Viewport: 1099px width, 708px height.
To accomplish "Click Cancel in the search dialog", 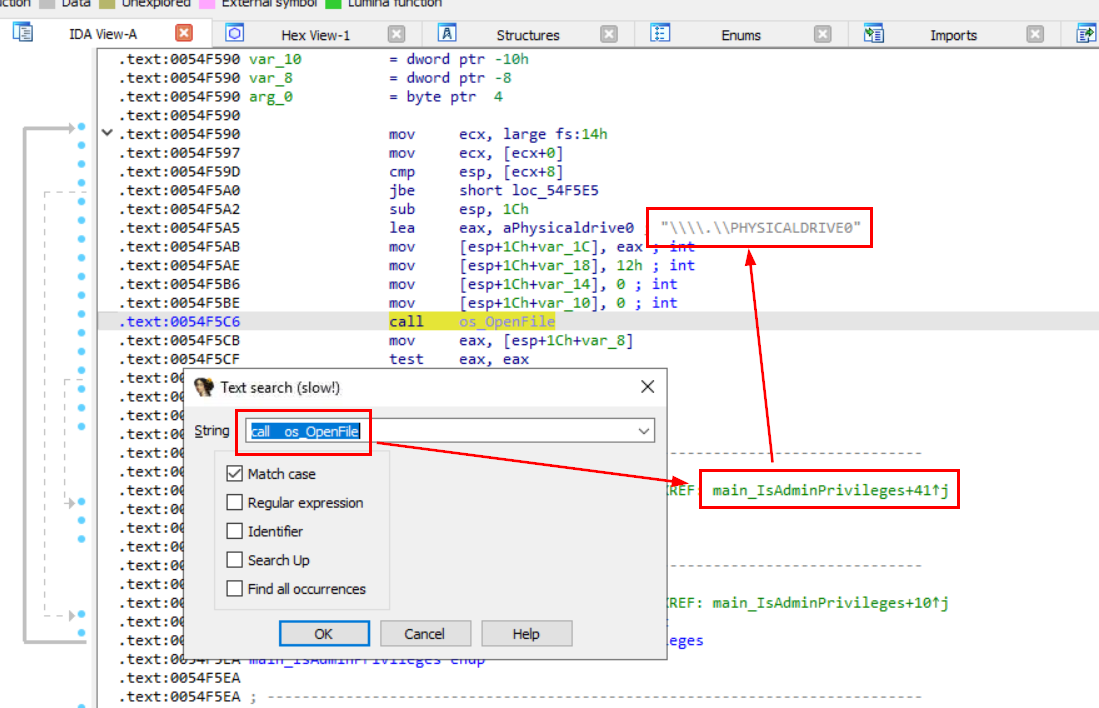I will point(424,634).
